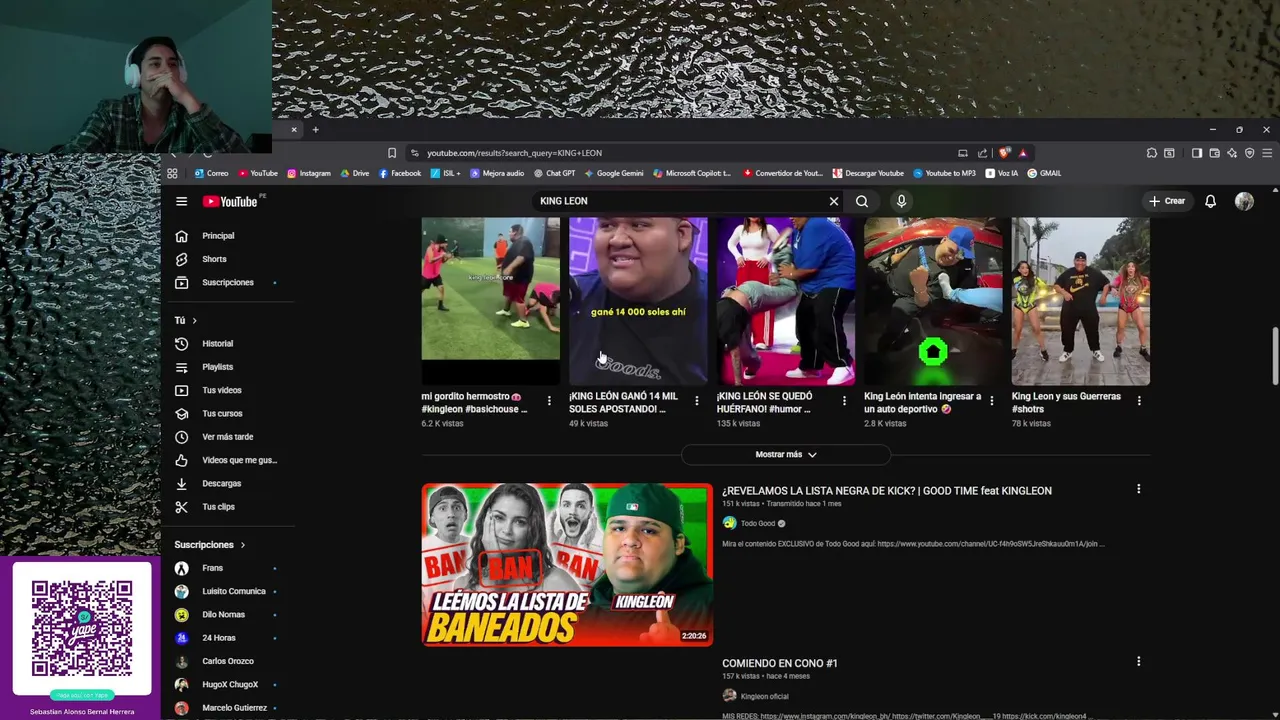
Task: Click the page vertical scrollbar thumb
Action: (1275, 355)
